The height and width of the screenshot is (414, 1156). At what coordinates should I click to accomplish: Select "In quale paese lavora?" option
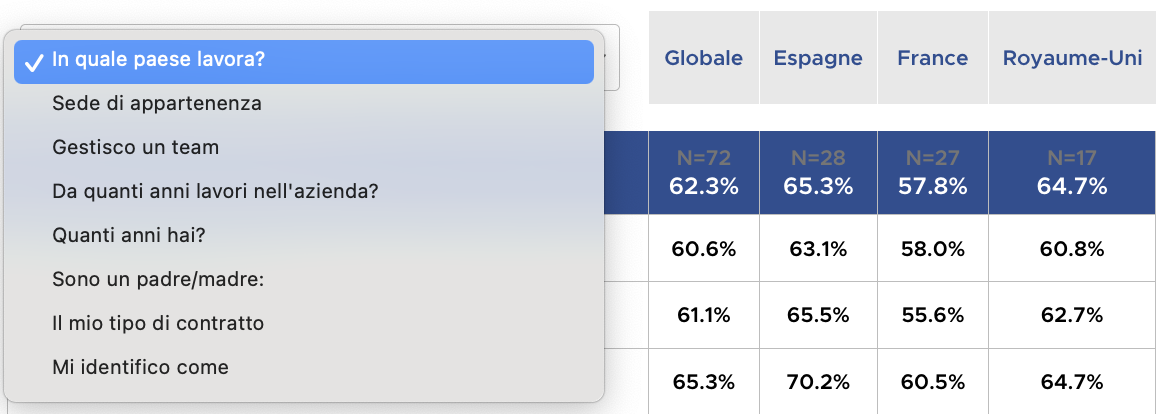tap(158, 60)
